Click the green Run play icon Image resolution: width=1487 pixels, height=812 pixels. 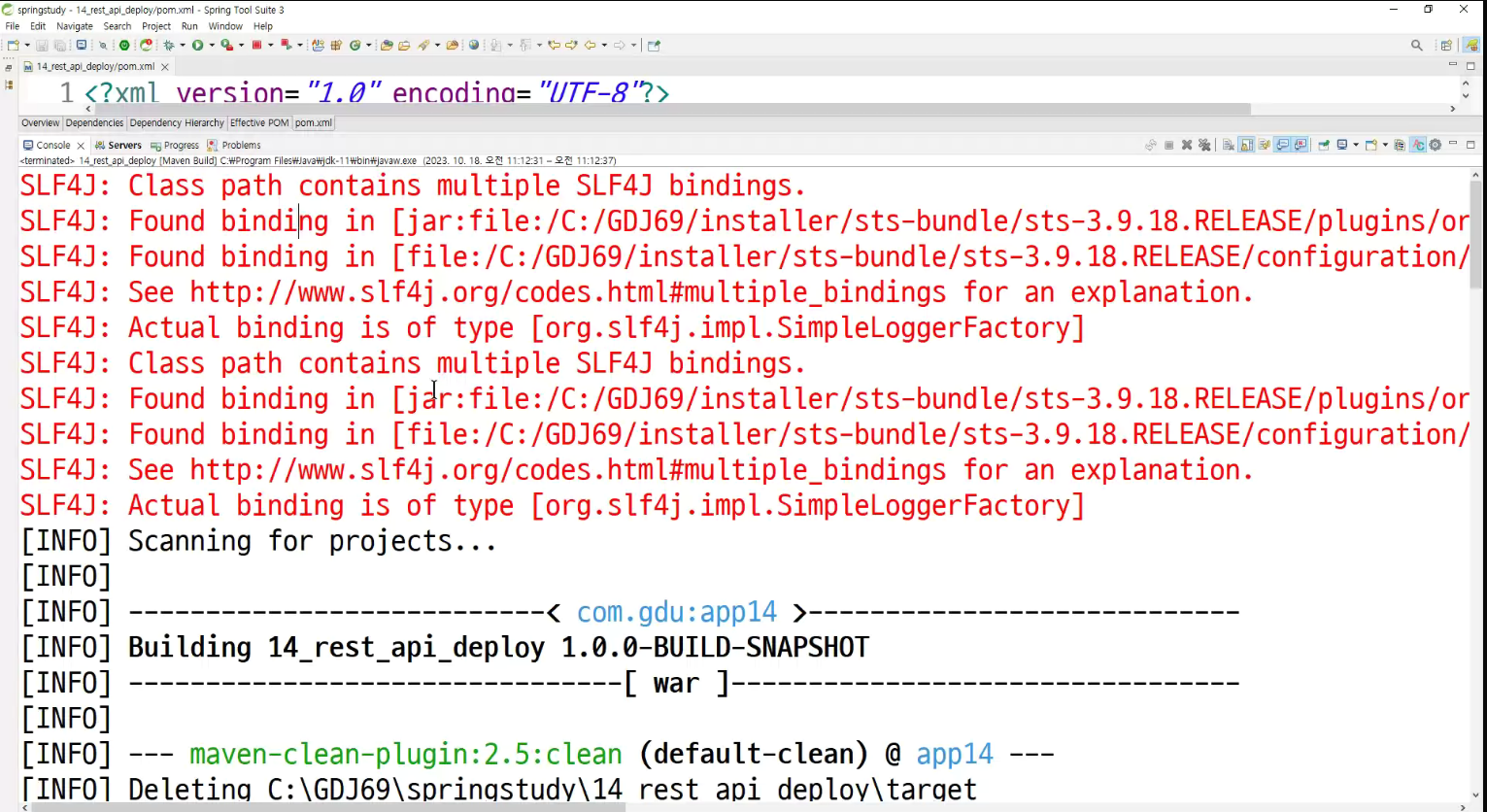[x=197, y=45]
